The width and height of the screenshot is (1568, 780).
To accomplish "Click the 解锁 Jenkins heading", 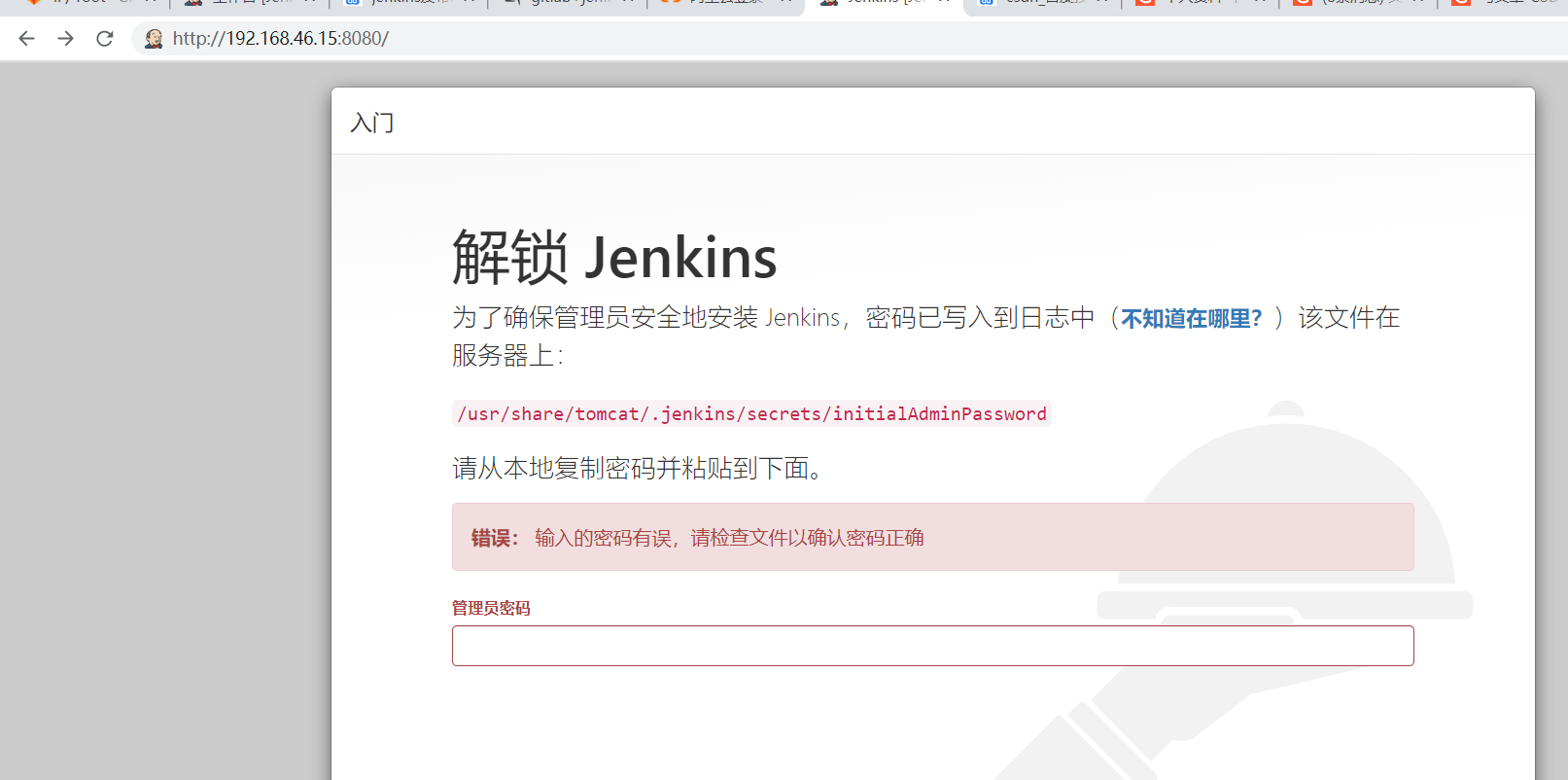I will click(x=614, y=257).
